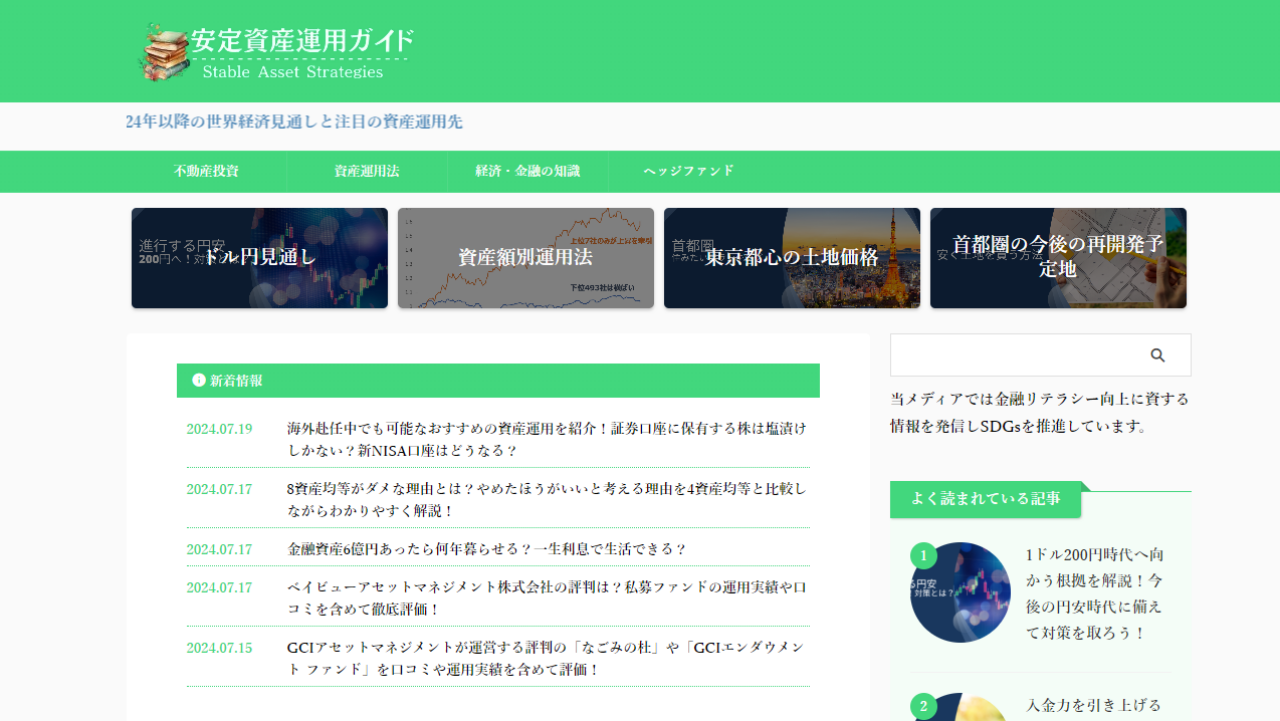Open the ドル円見通し featured card
1280x721 pixels.
coord(260,258)
